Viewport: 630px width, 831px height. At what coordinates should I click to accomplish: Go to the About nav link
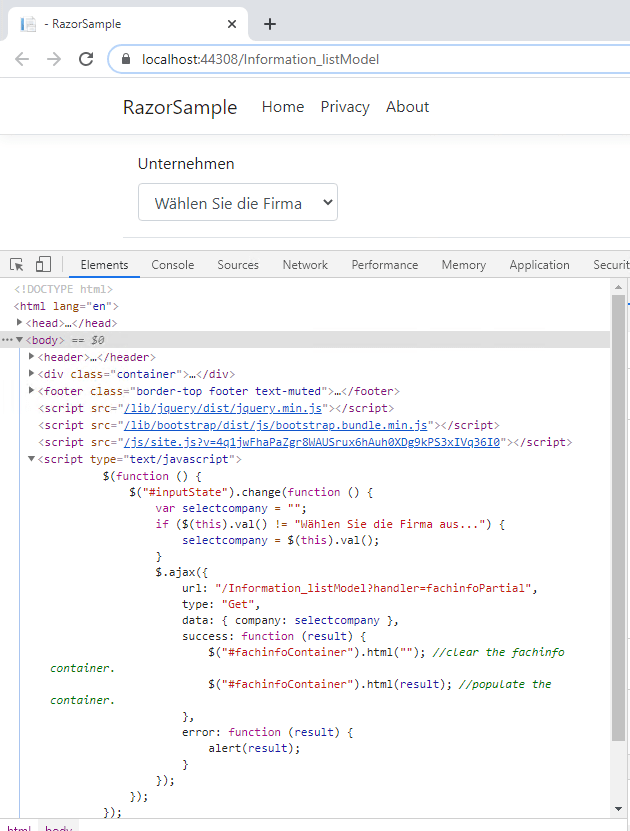point(407,107)
